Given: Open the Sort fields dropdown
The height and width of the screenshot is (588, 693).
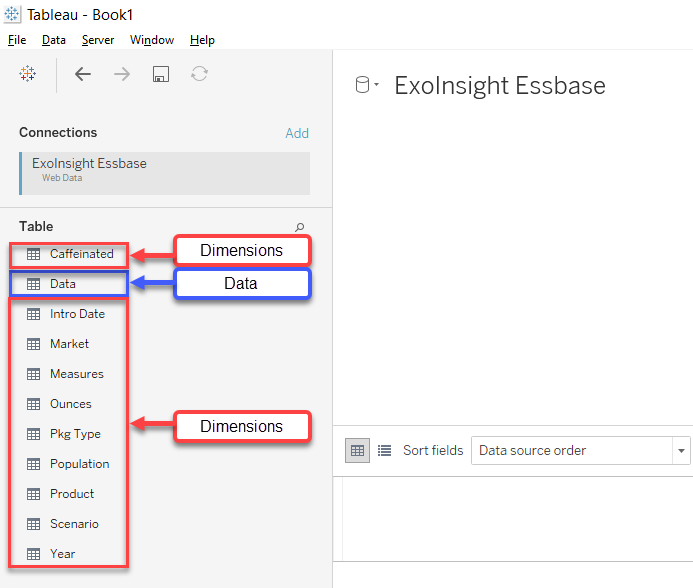Looking at the screenshot, I should [x=580, y=451].
